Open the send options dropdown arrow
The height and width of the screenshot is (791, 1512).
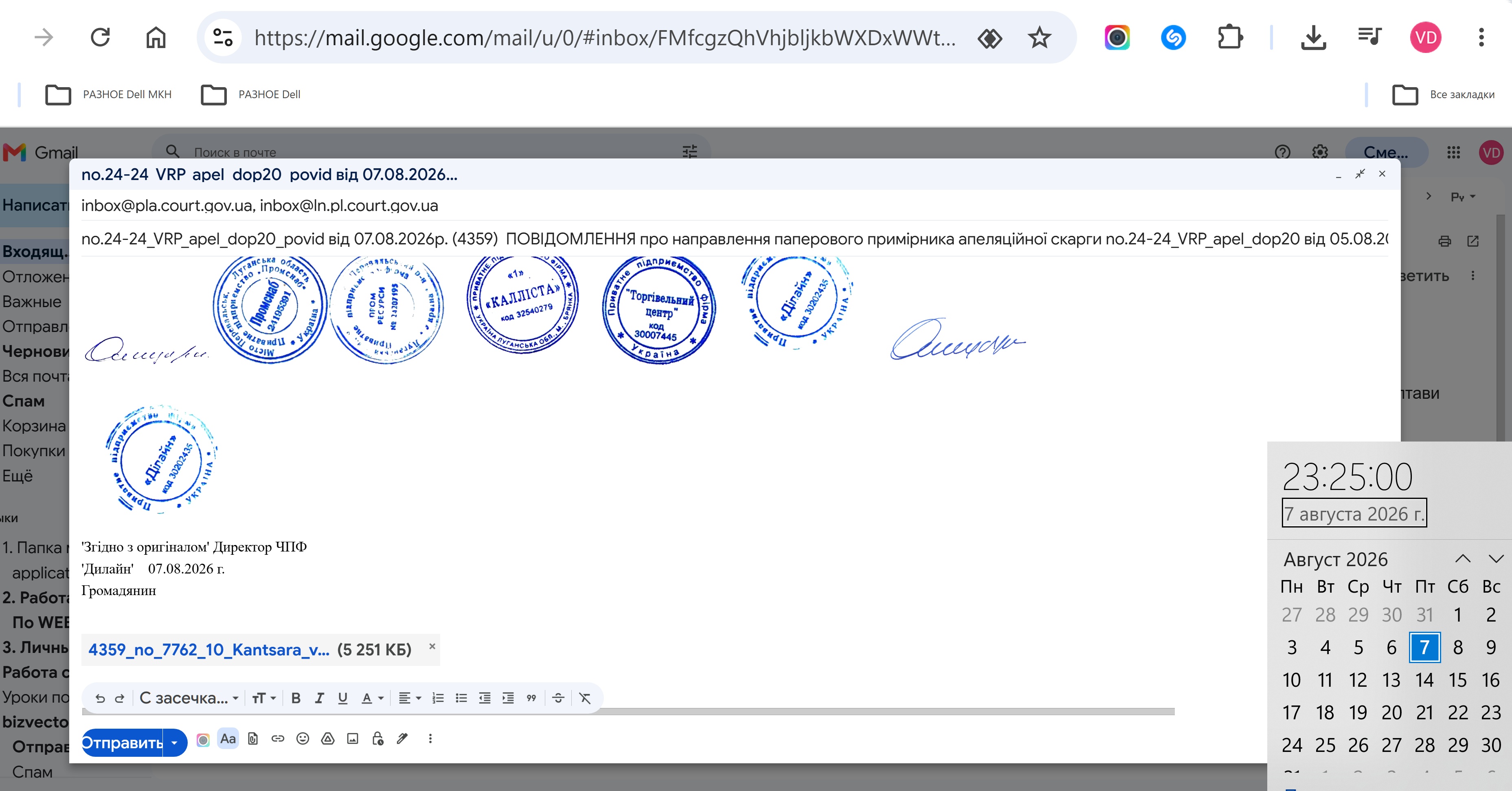click(174, 743)
